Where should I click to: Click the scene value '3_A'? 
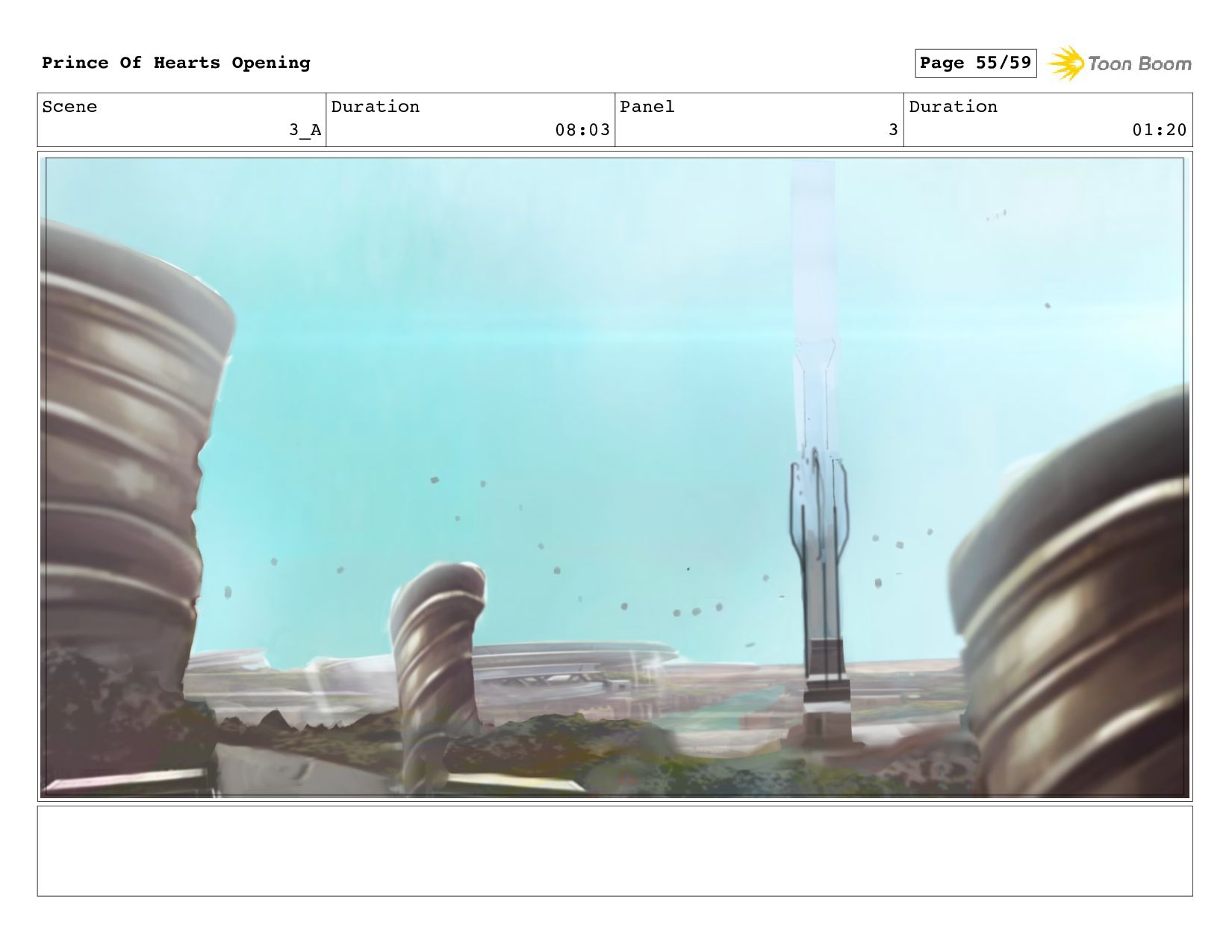click(305, 130)
